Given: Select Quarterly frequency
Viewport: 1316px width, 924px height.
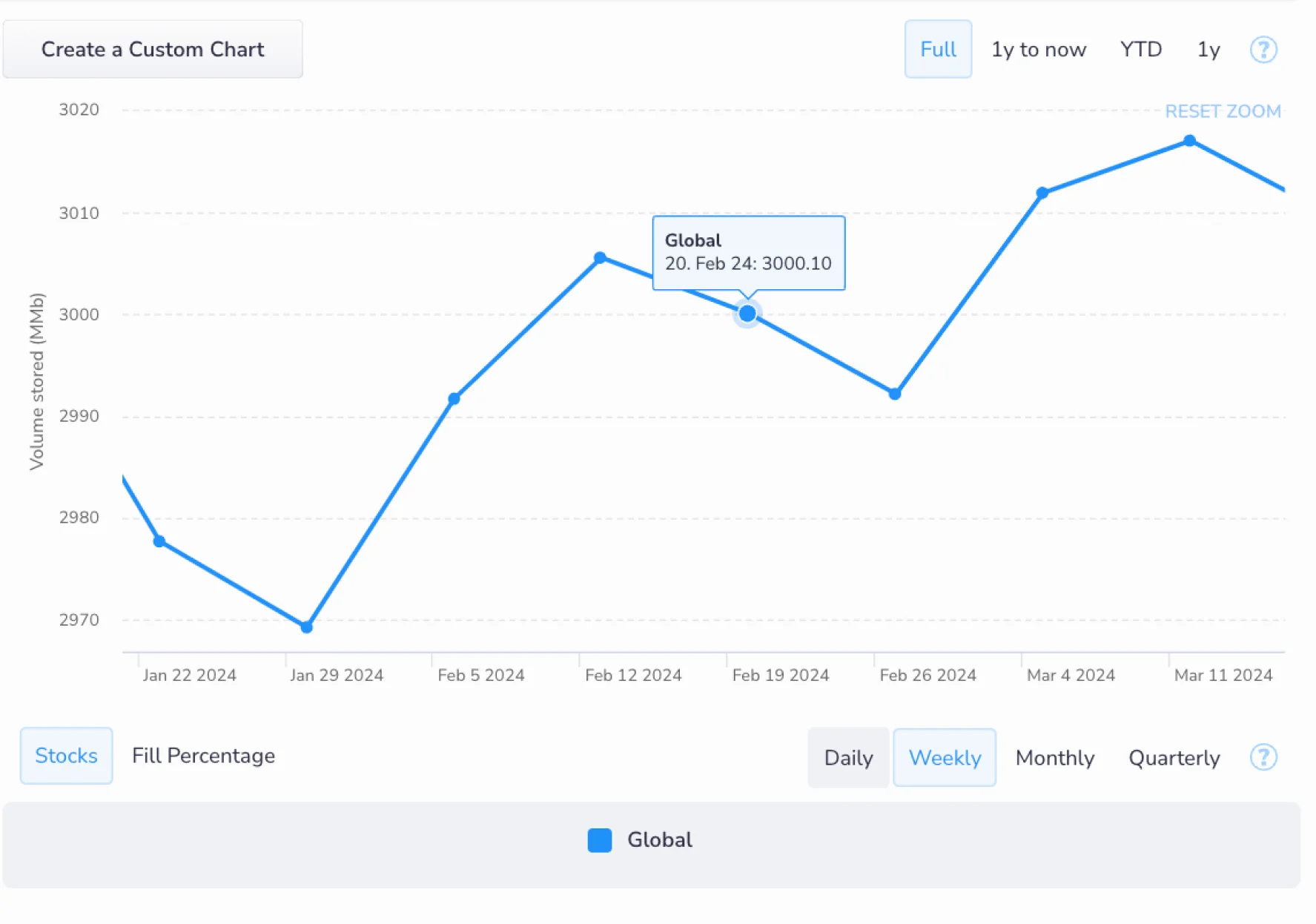Looking at the screenshot, I should [x=1174, y=758].
